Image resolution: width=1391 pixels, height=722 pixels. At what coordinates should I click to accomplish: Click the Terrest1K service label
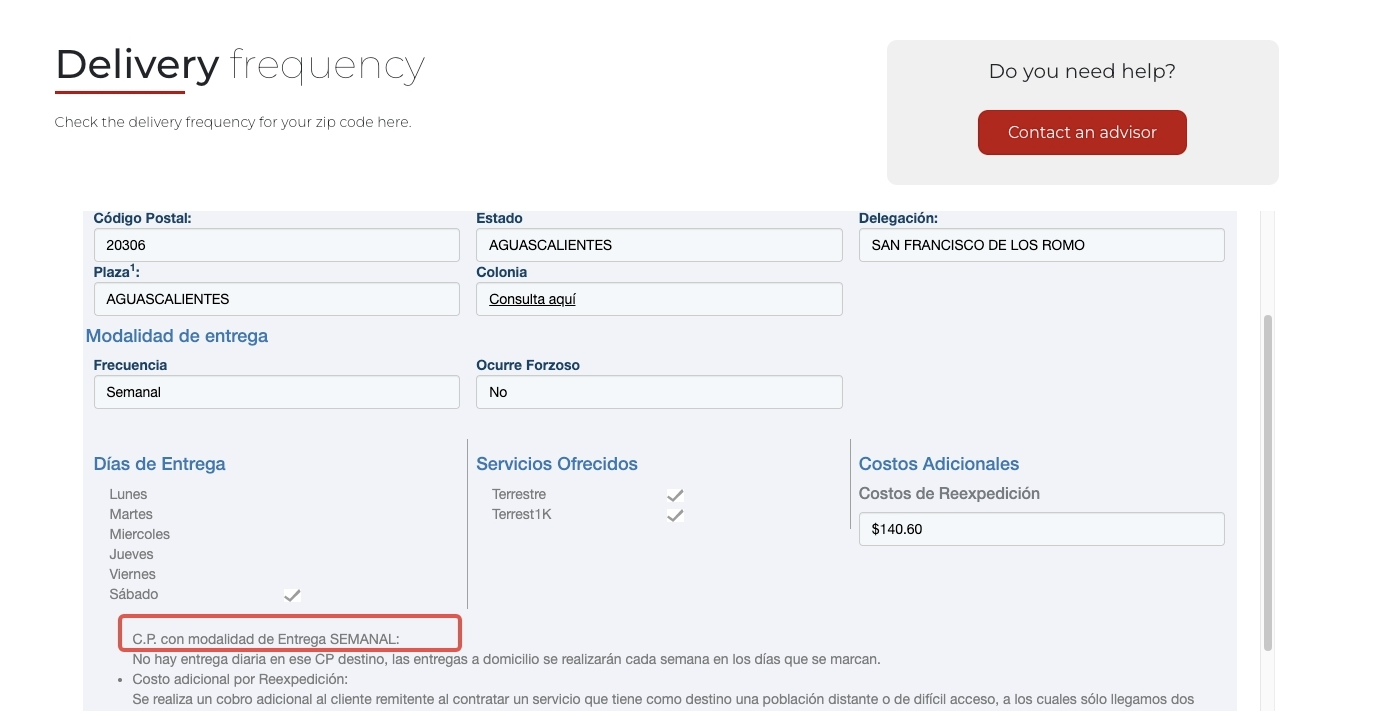(522, 514)
